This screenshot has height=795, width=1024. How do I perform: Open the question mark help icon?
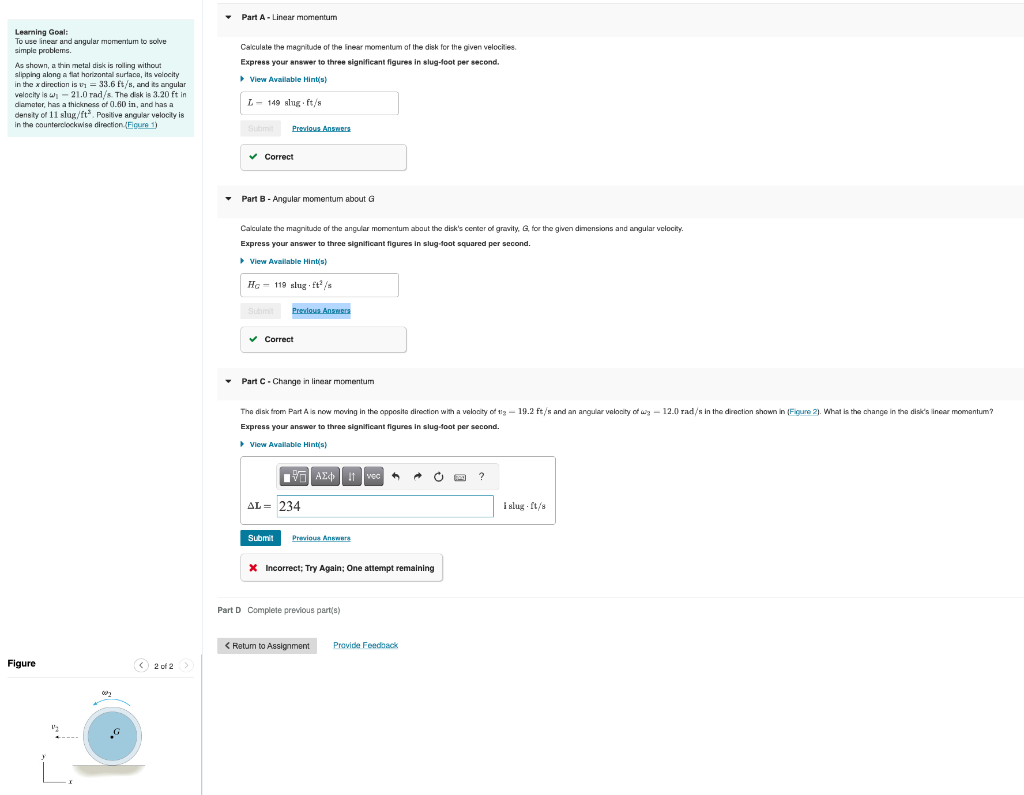tap(481, 476)
